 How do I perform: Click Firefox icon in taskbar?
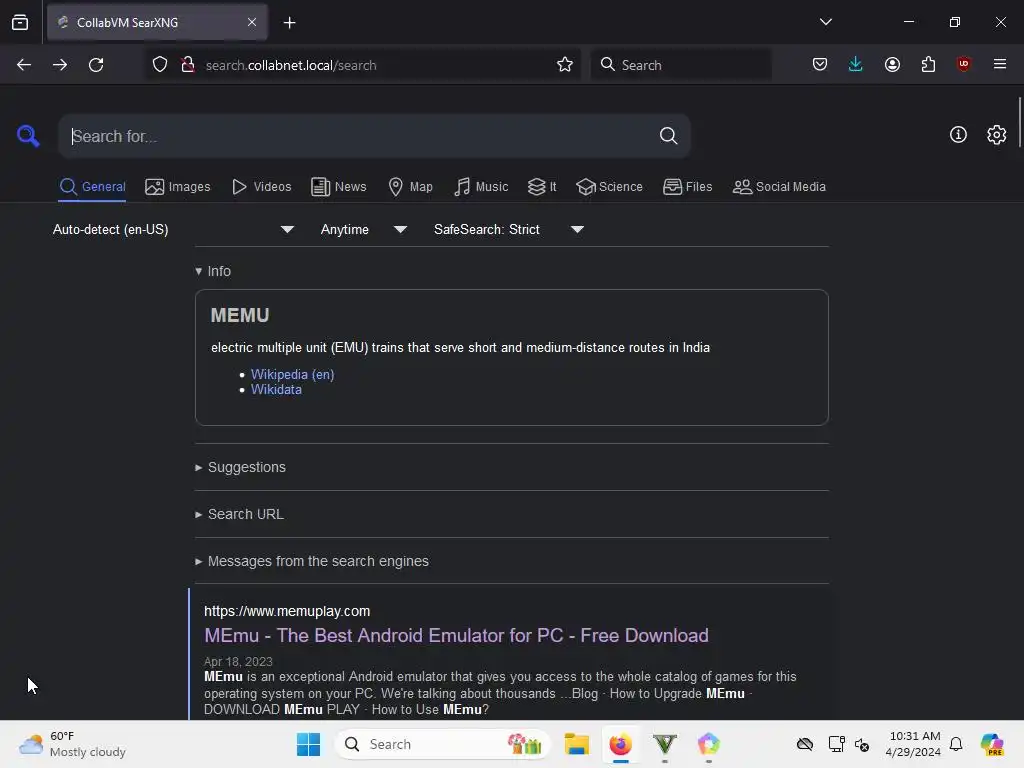coord(620,744)
